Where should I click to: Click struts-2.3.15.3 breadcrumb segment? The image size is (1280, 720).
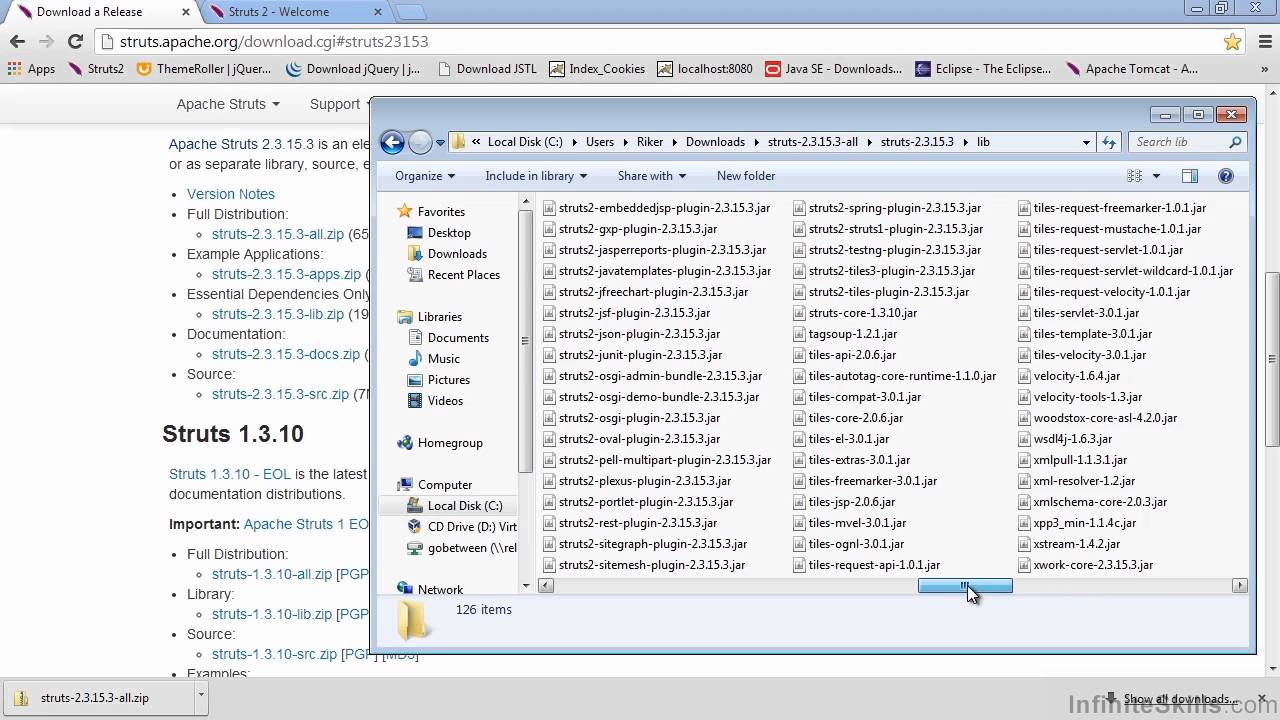click(917, 142)
